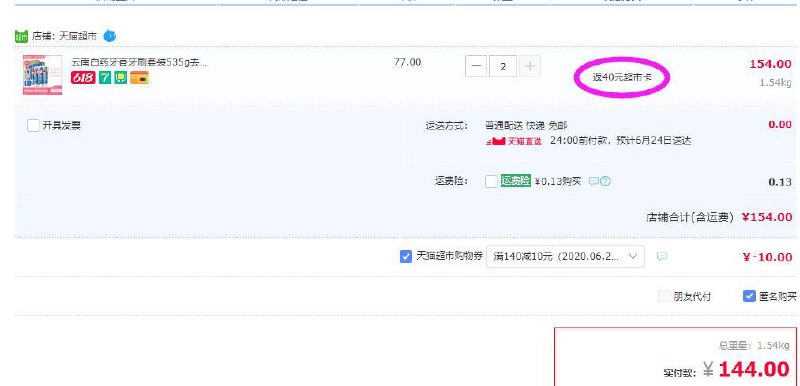Click the comment icon beside the coupon dropdown
This screenshot has width=800, height=386.
(x=662, y=256)
